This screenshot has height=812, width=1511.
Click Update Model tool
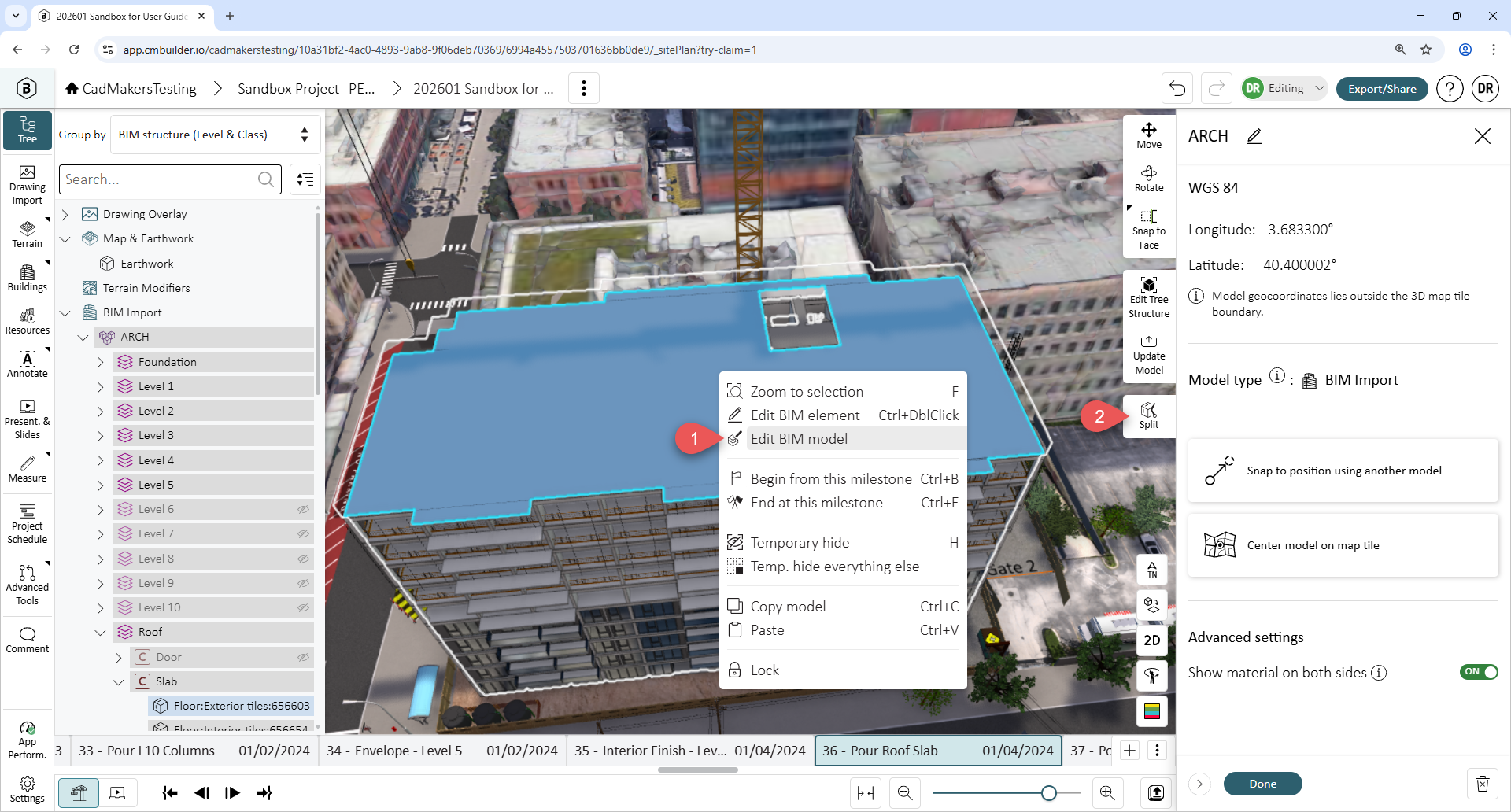click(x=1149, y=354)
